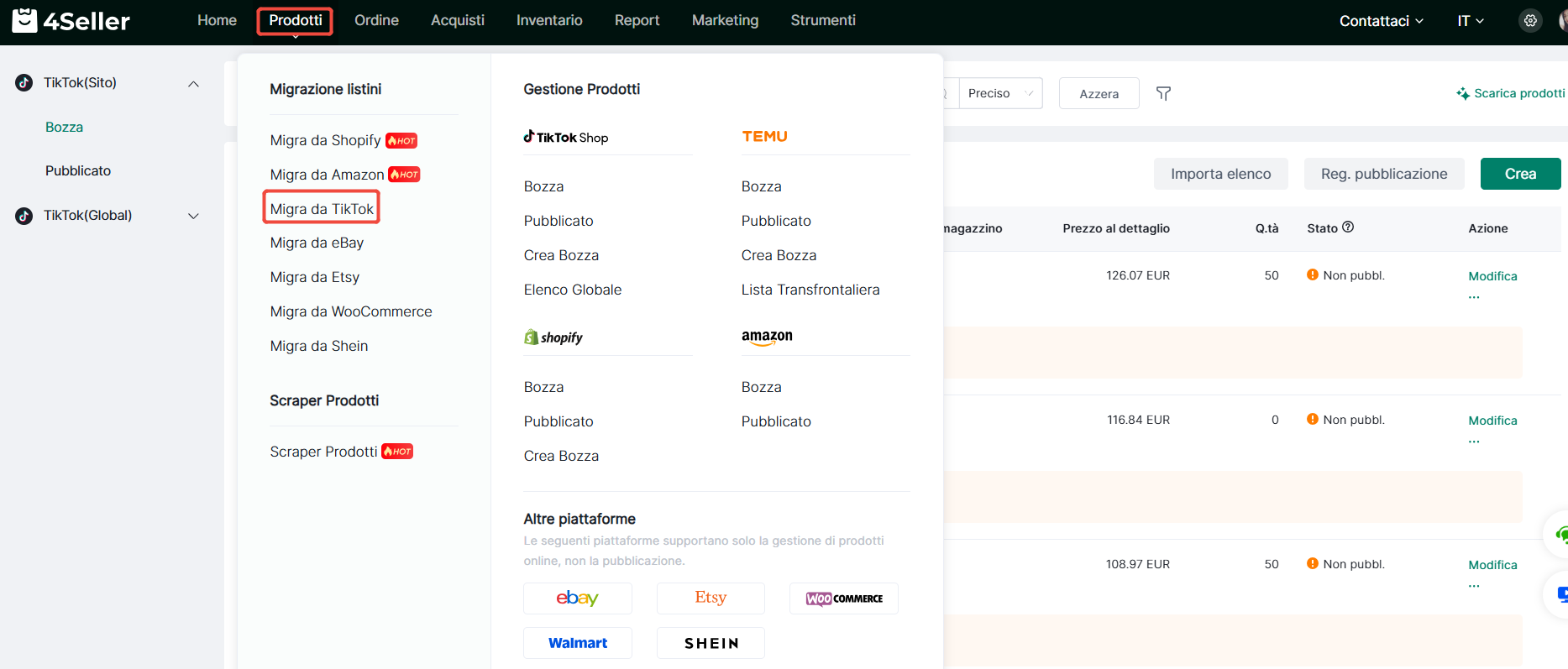Click the Reg. pubblicazione button
1568x669 pixels.
1384,174
